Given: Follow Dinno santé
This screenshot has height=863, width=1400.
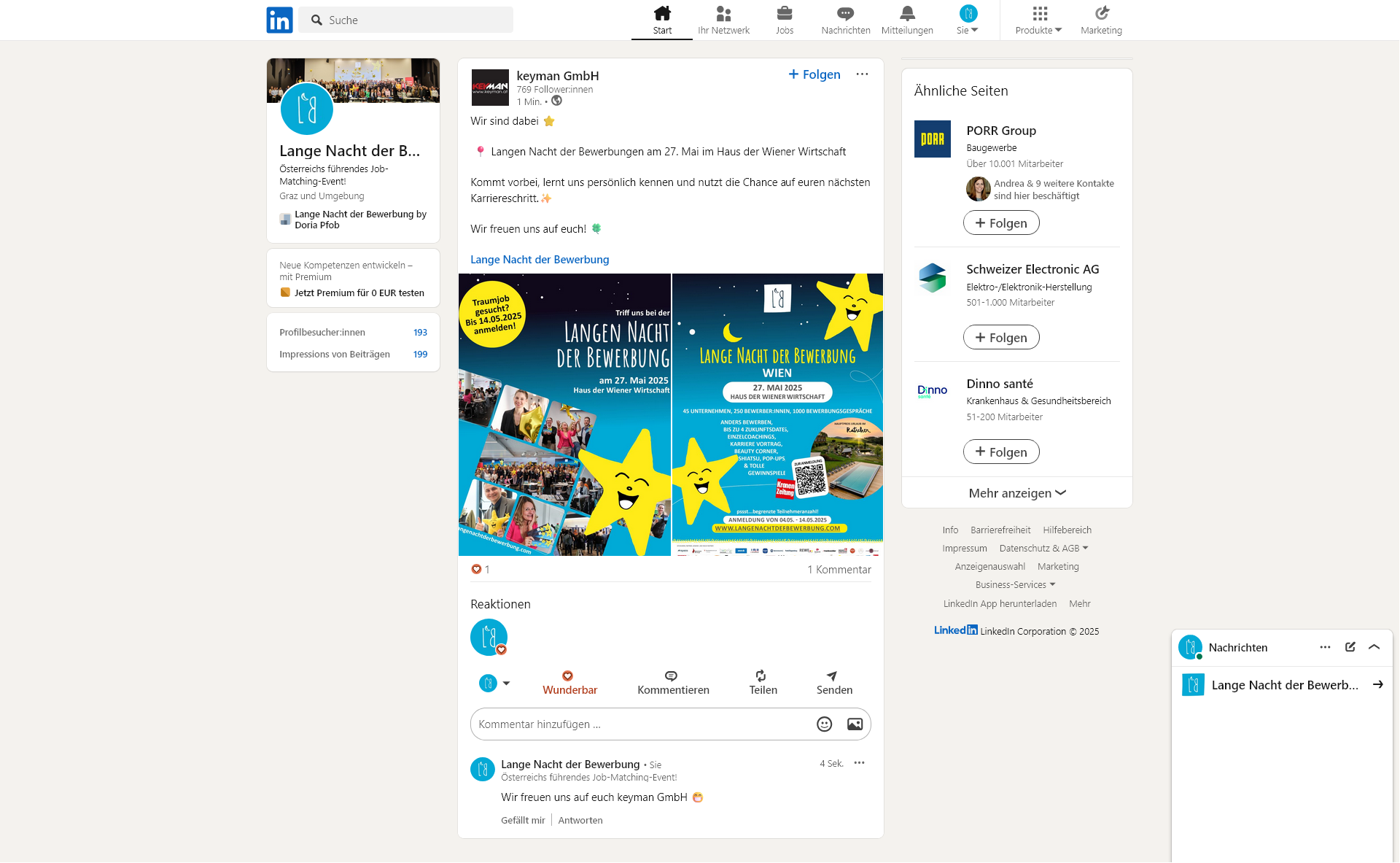Looking at the screenshot, I should click(1001, 452).
